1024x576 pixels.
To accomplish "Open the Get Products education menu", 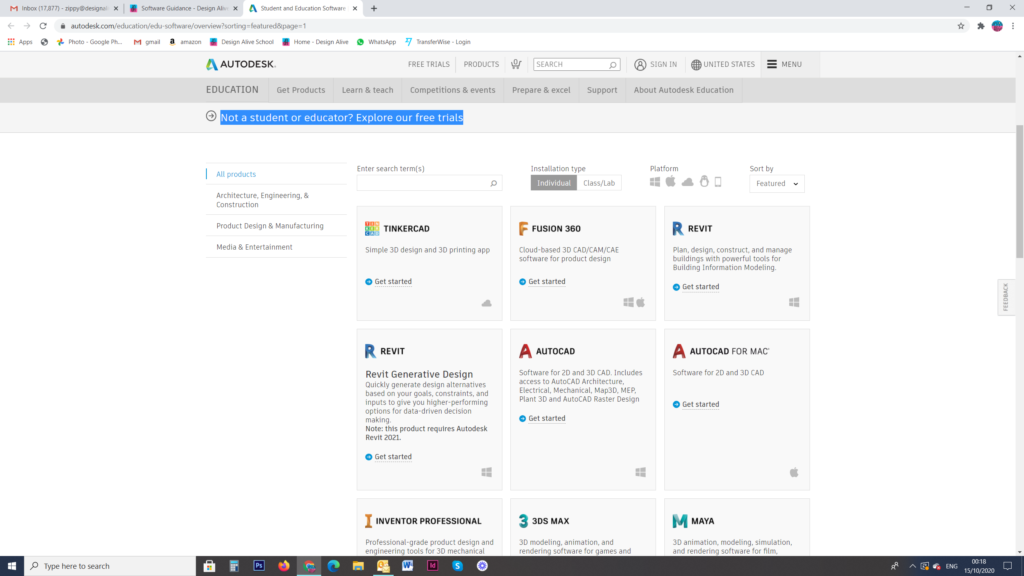I will [300, 90].
